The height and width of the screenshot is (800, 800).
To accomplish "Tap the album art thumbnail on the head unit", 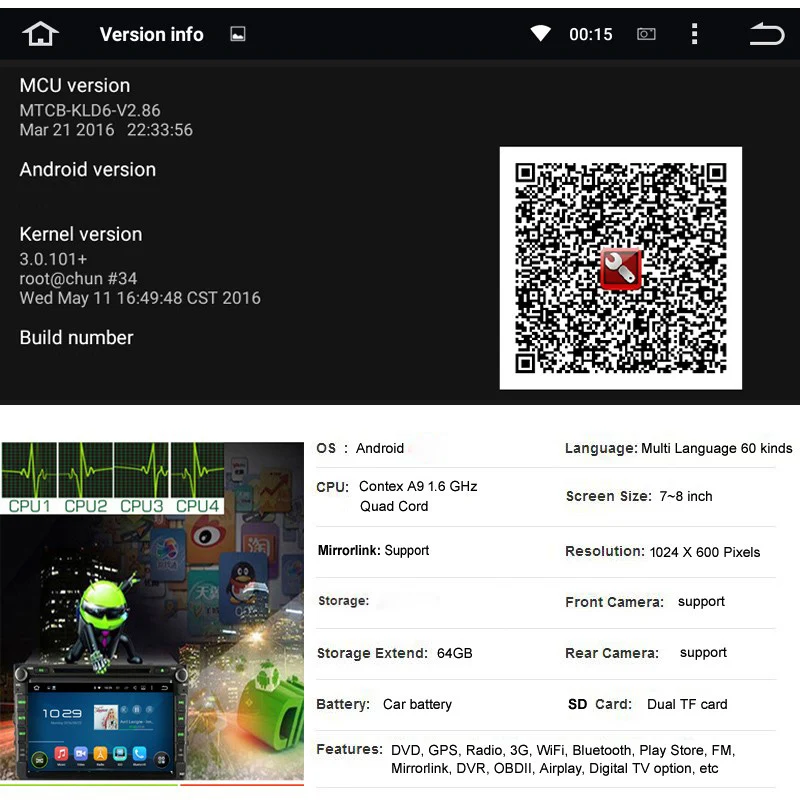I will tap(106, 717).
